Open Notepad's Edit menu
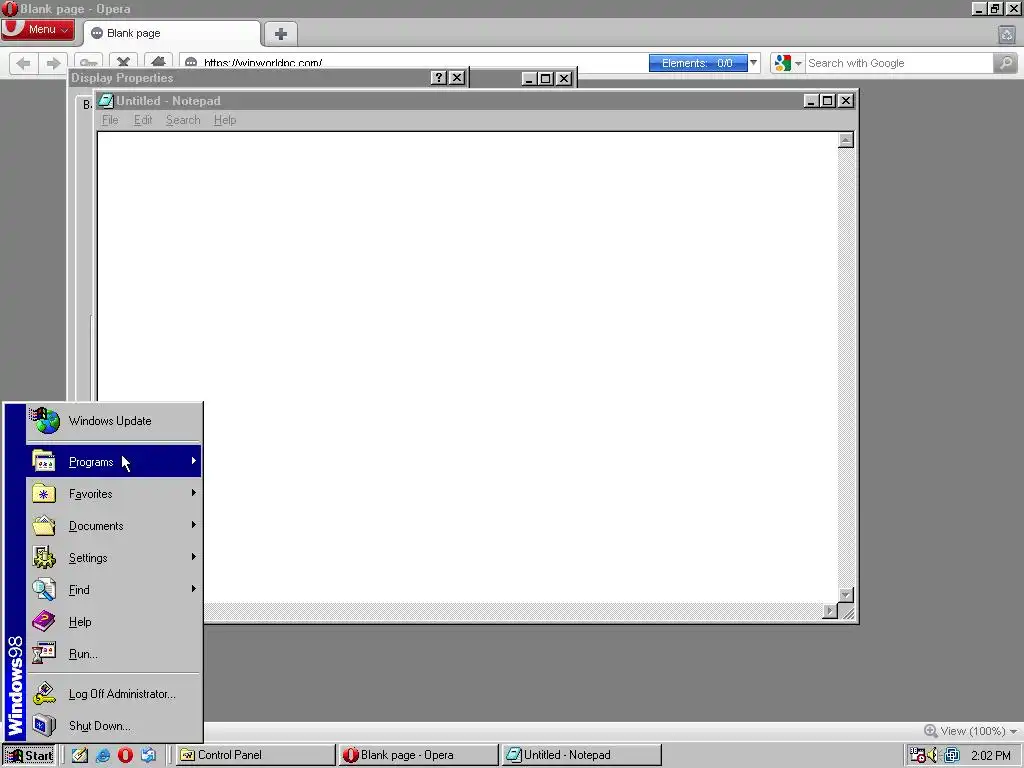 point(143,120)
